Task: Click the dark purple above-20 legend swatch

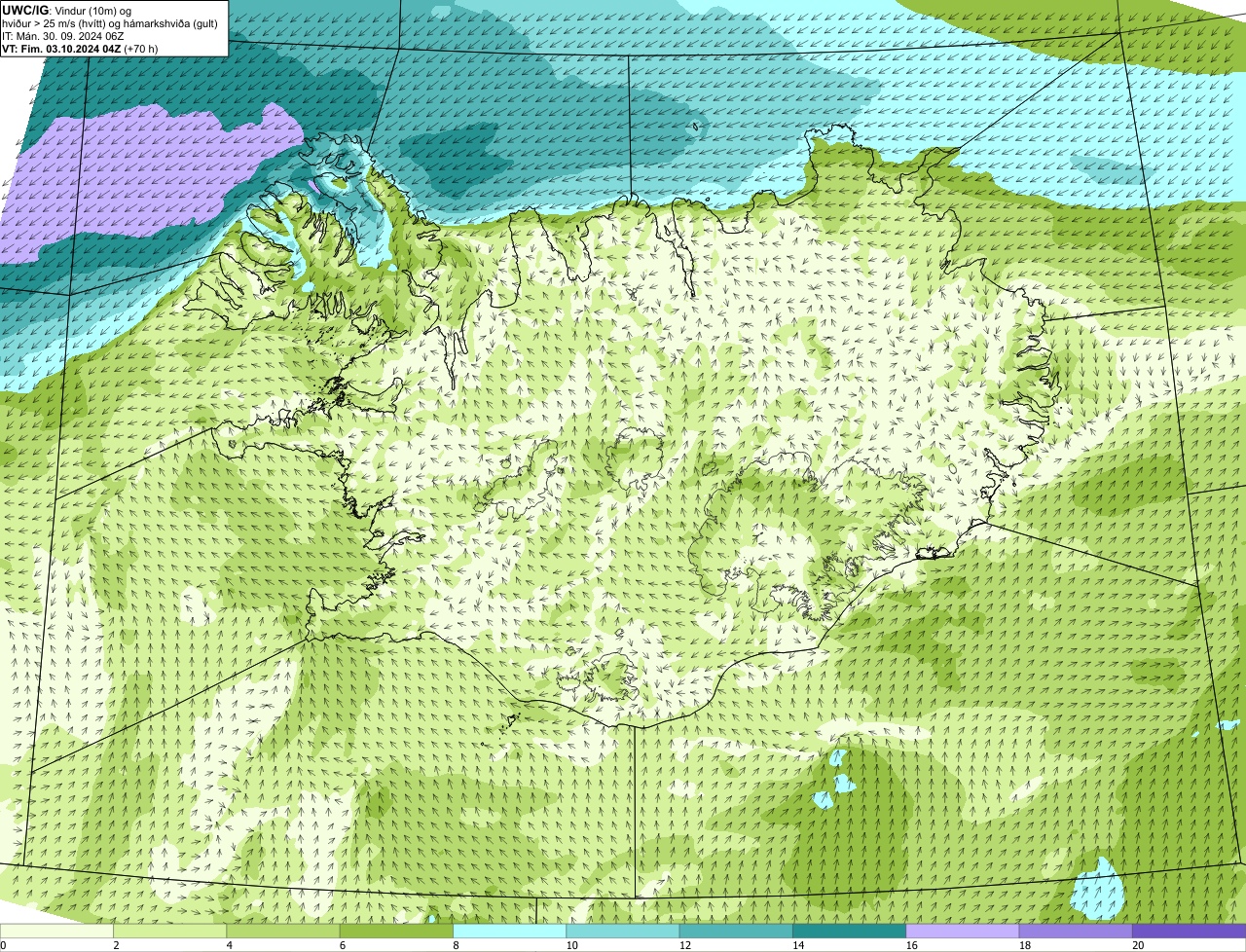Action: [x=1189, y=931]
